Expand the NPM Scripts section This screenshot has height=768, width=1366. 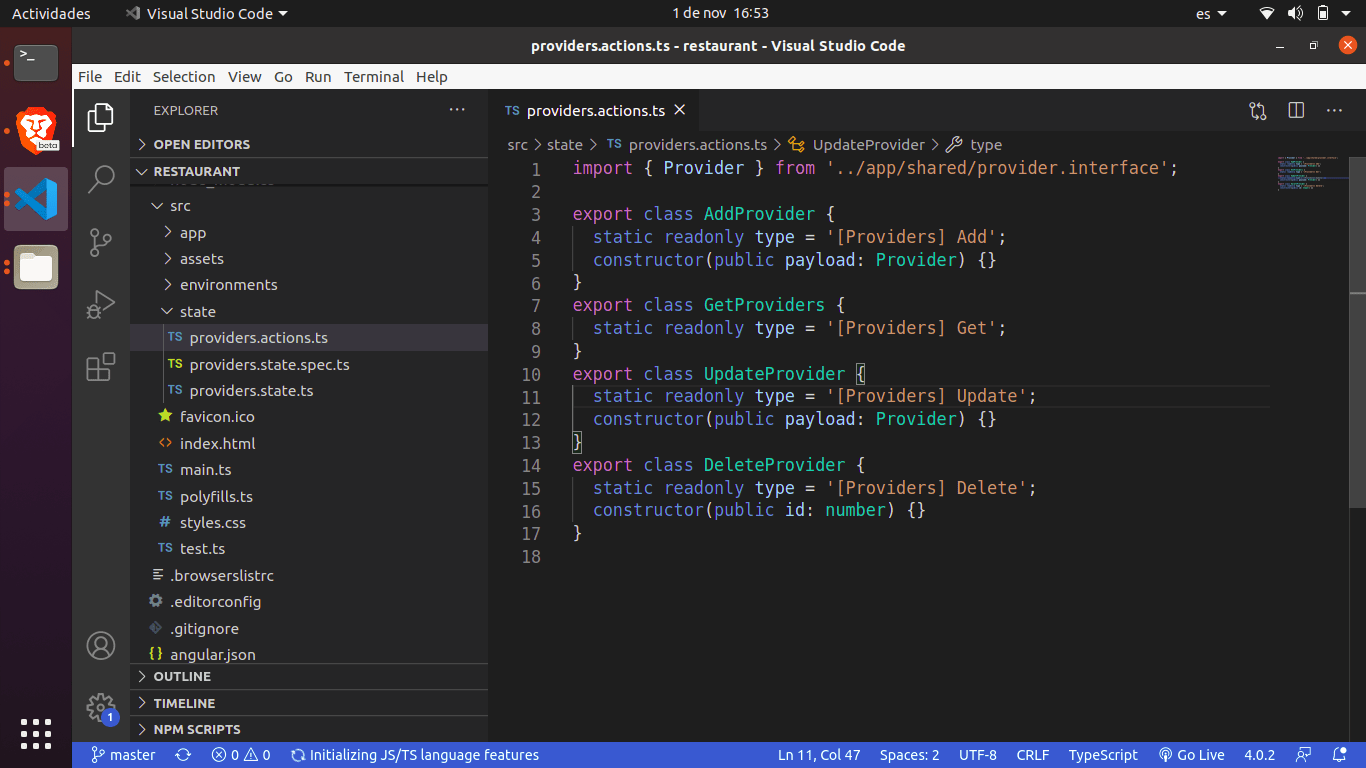pyautogui.click(x=309, y=729)
